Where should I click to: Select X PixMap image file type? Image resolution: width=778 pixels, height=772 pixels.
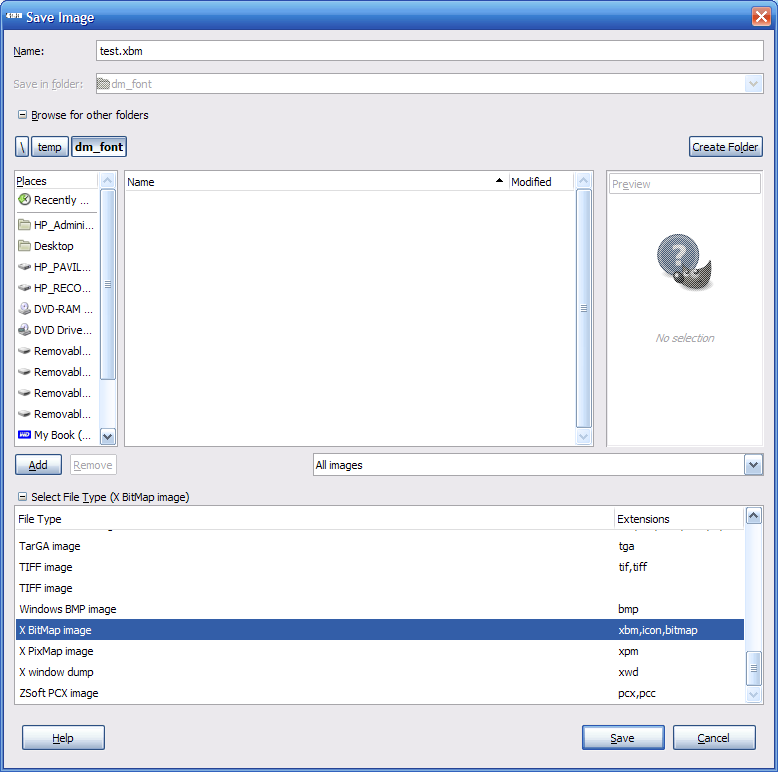click(380, 651)
